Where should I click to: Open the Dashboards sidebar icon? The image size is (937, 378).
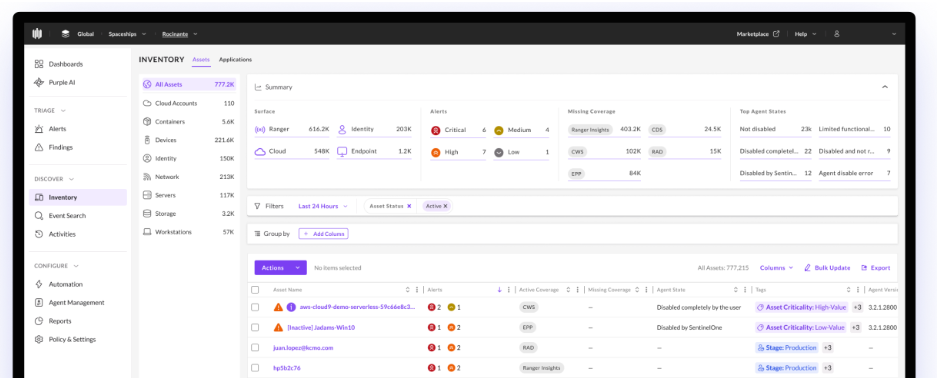(39, 64)
